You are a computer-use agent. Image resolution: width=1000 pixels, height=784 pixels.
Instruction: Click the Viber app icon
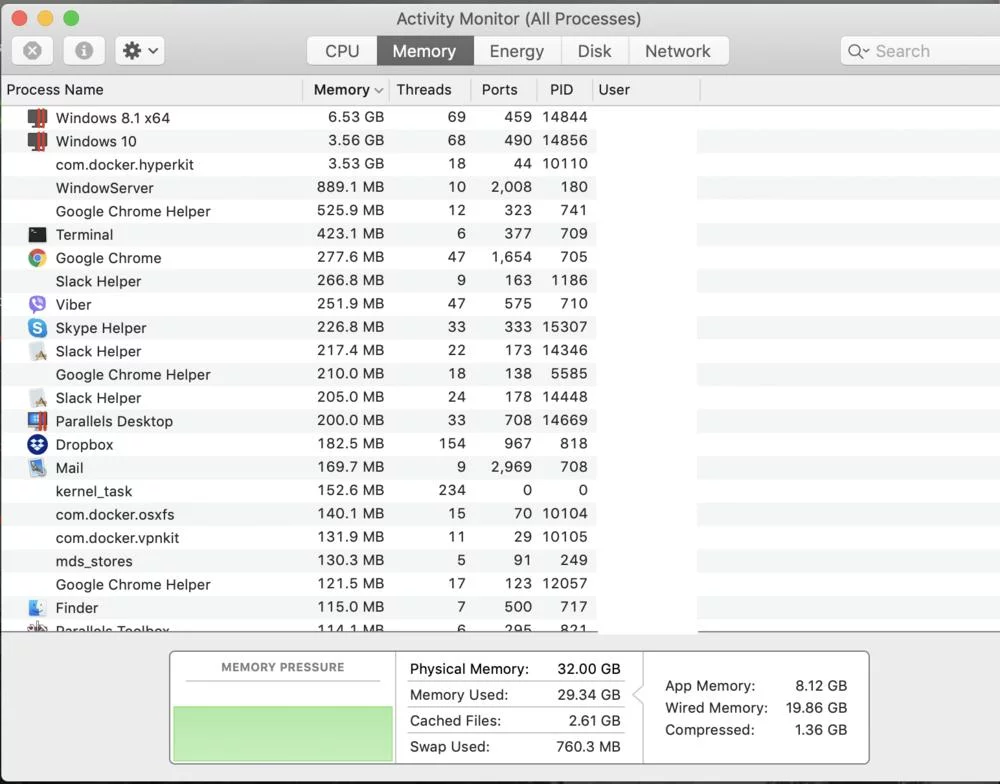coord(37,304)
